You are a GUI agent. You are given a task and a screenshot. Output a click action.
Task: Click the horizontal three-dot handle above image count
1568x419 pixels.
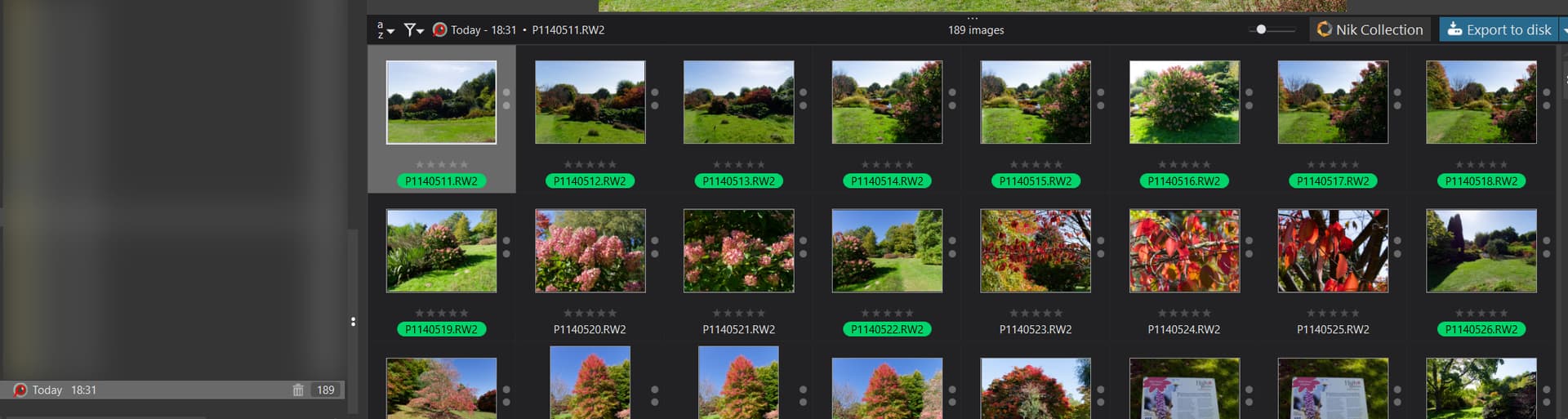pyautogui.click(x=972, y=18)
